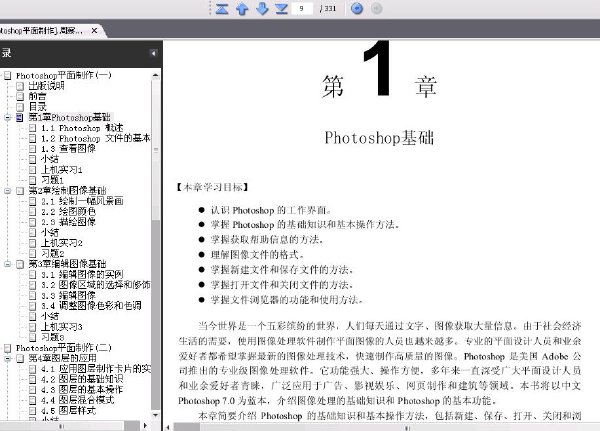This screenshot has height=431, width=600.
Task: Open bookmark 1.1 Photoshop 概述
Action: [x=82, y=128]
